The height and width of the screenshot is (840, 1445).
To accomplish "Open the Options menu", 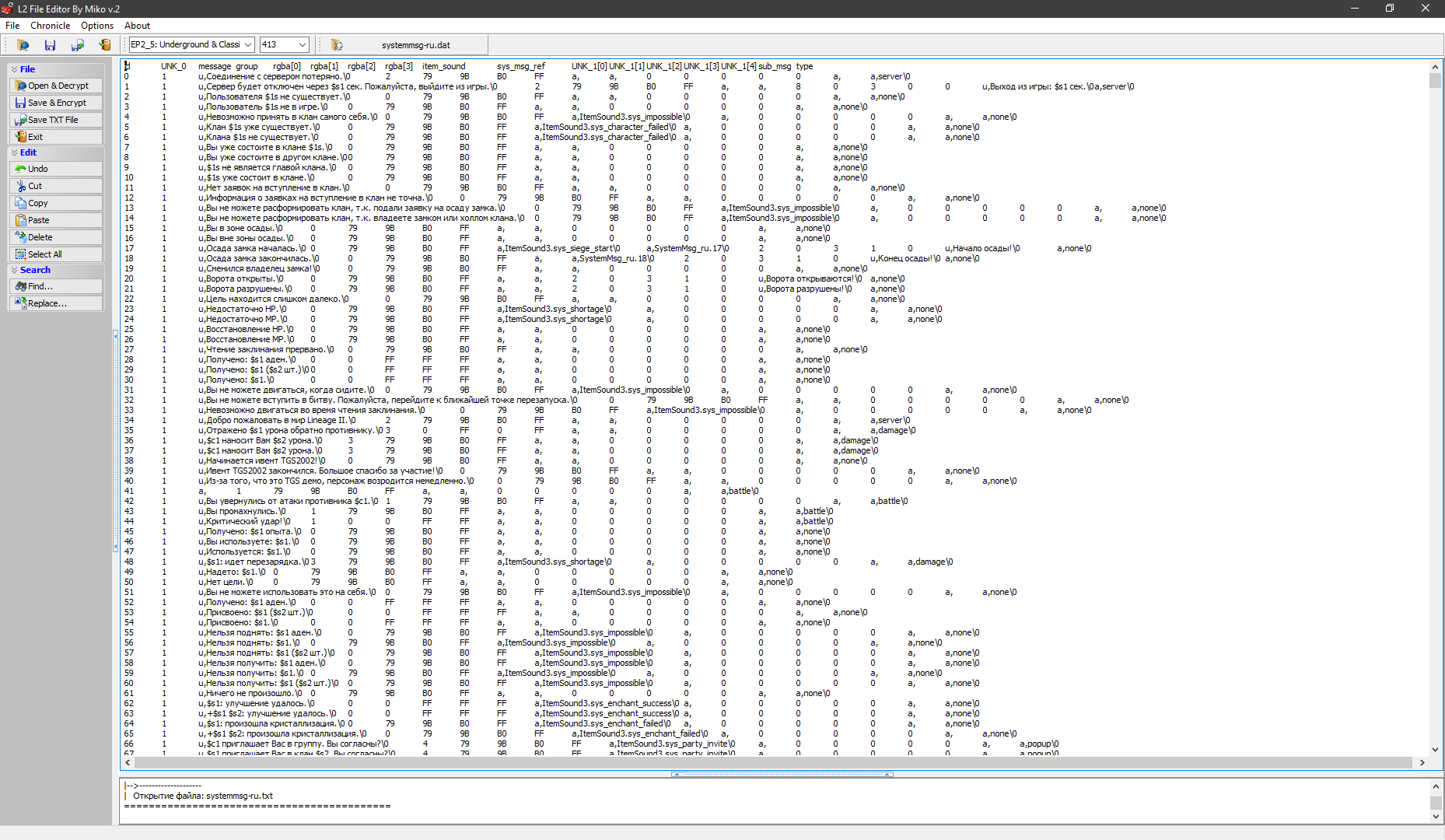I will click(97, 26).
